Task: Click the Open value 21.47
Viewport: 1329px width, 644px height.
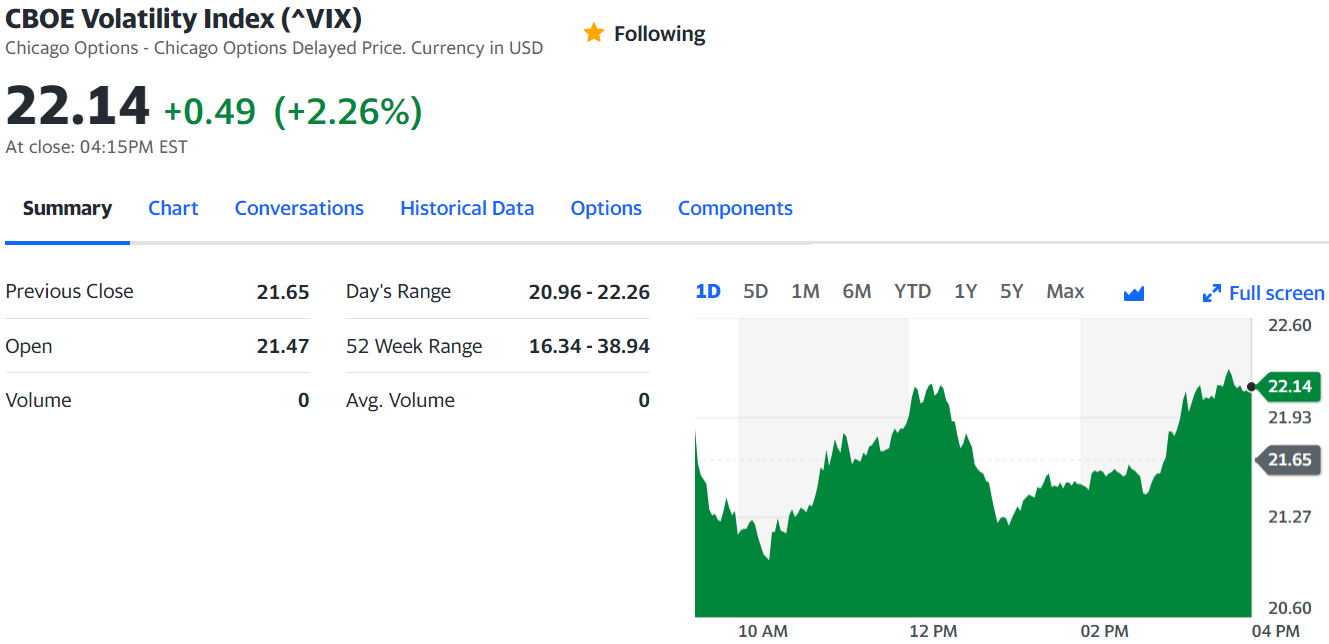Action: [283, 346]
